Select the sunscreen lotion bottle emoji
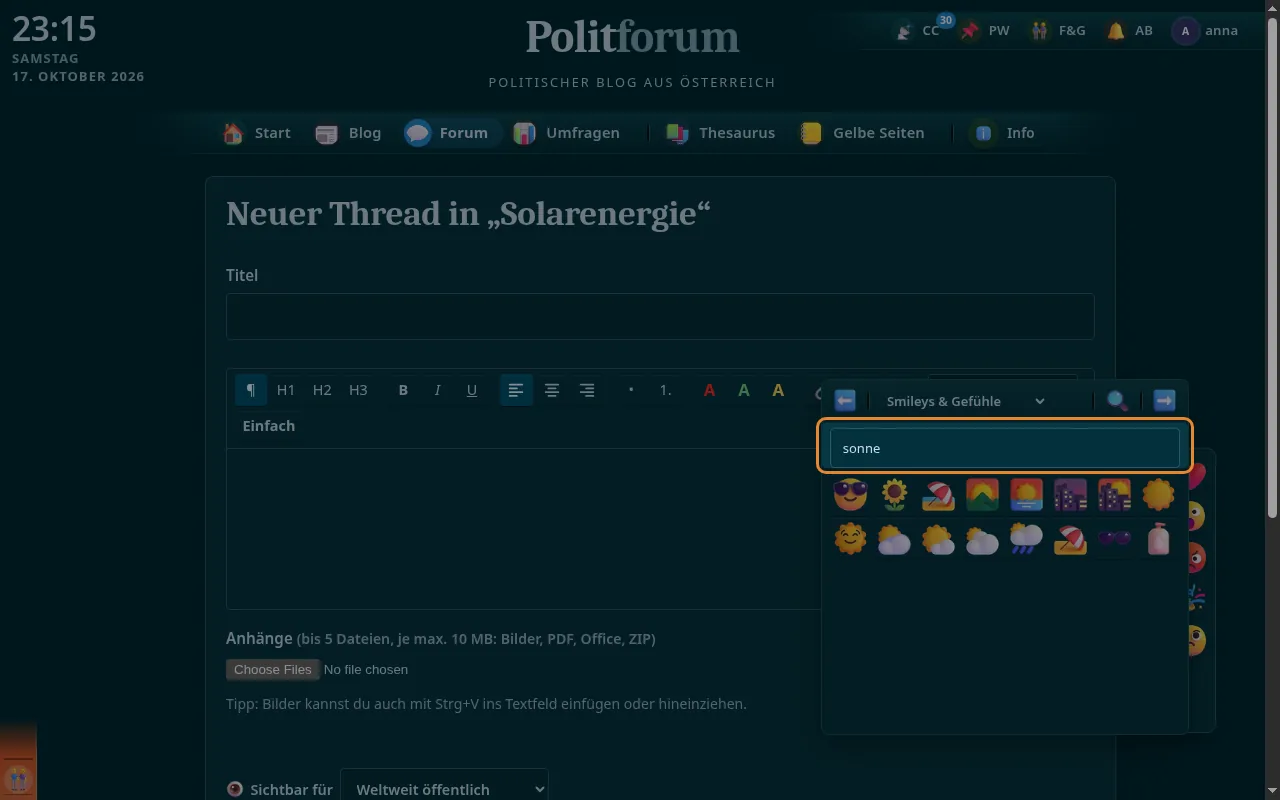1280x800 pixels. tap(1158, 539)
